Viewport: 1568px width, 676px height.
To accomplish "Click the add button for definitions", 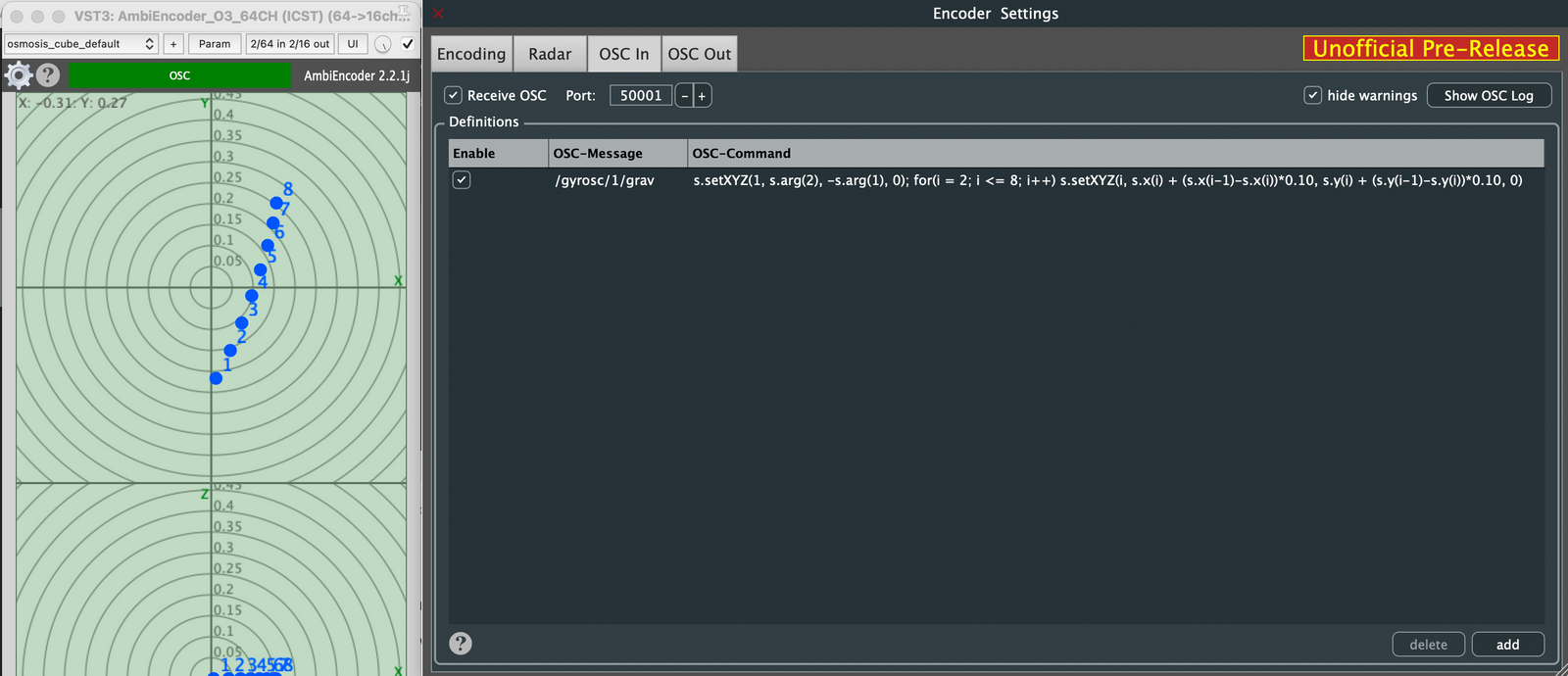I will (x=1507, y=644).
